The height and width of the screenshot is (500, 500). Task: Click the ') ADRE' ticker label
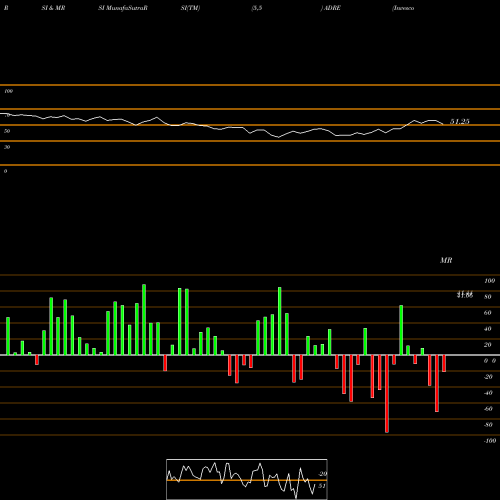pos(331,8)
